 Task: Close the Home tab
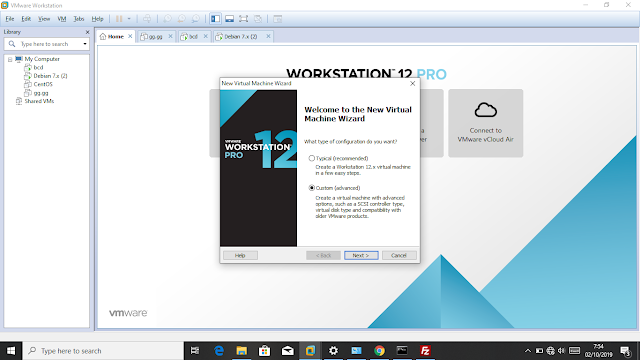click(130, 36)
